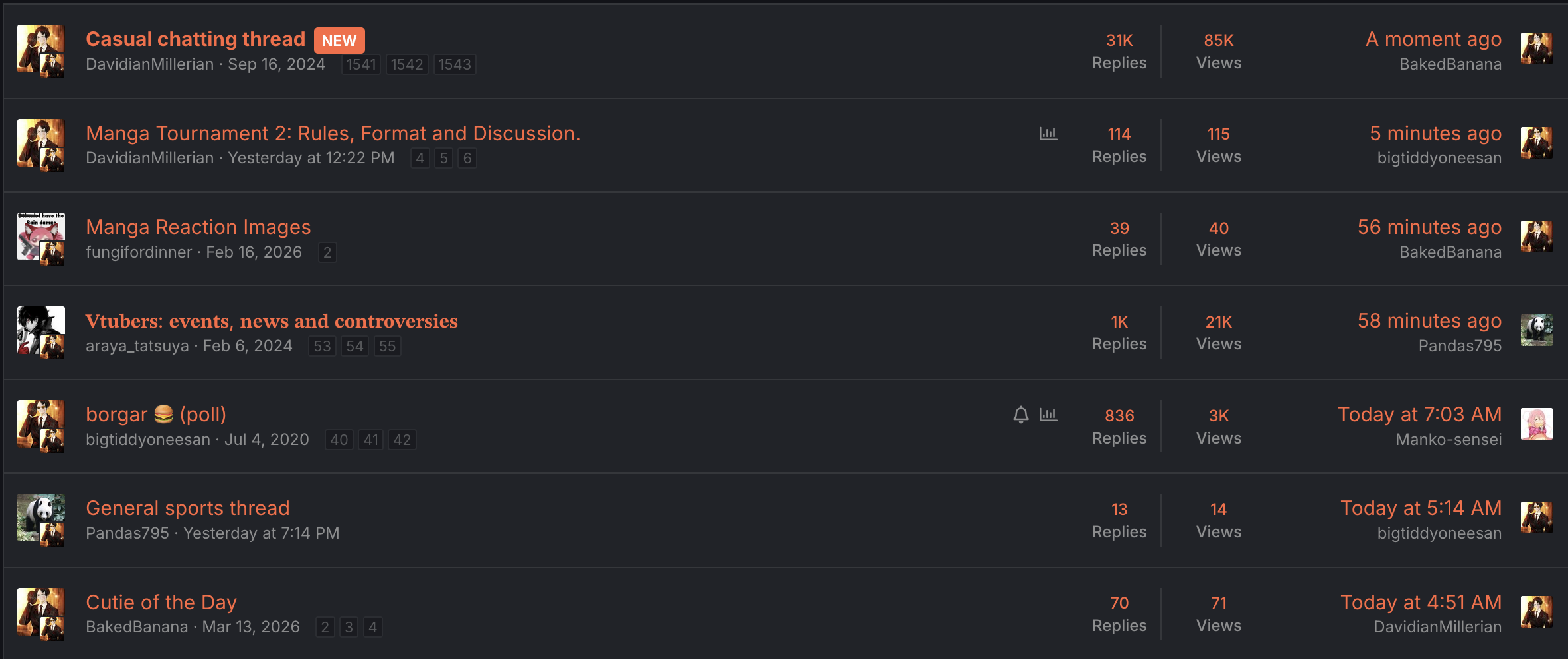This screenshot has height=659, width=1568.
Task: Open page 55 of Vtubers thread
Action: tap(388, 346)
